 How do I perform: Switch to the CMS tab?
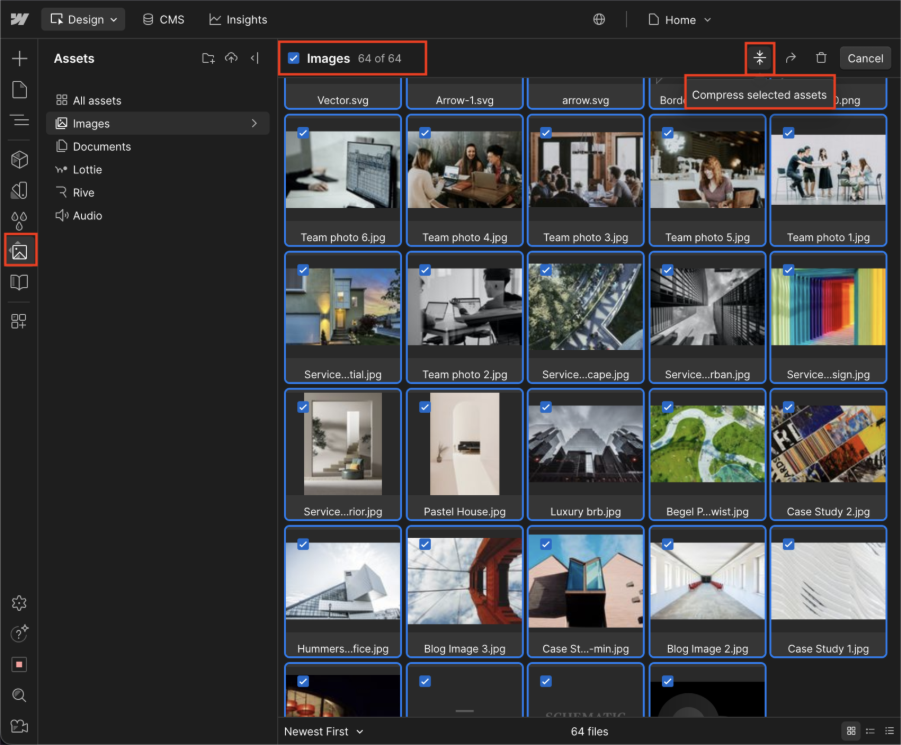click(x=163, y=19)
